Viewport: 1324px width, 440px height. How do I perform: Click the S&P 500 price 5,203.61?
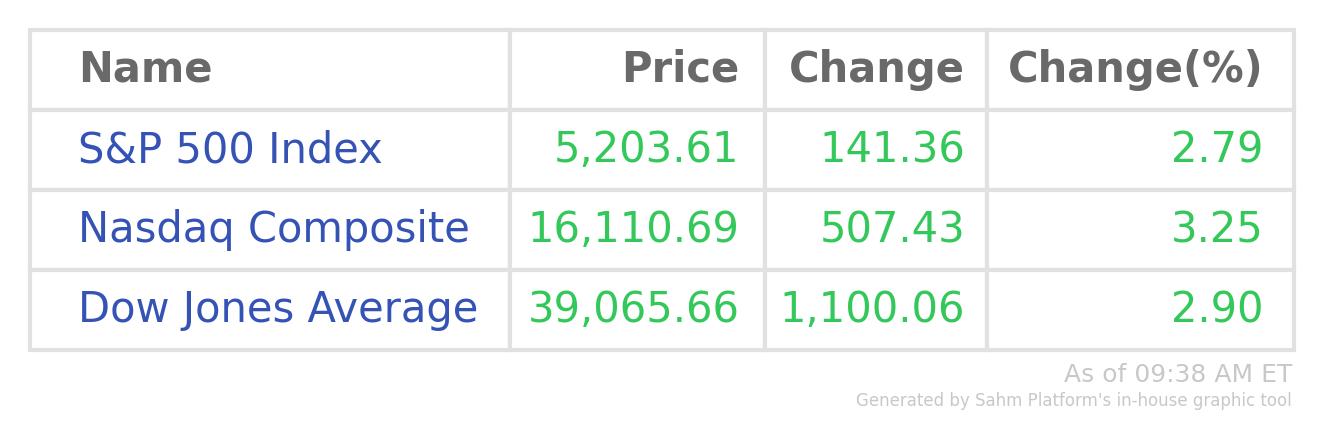click(x=646, y=149)
